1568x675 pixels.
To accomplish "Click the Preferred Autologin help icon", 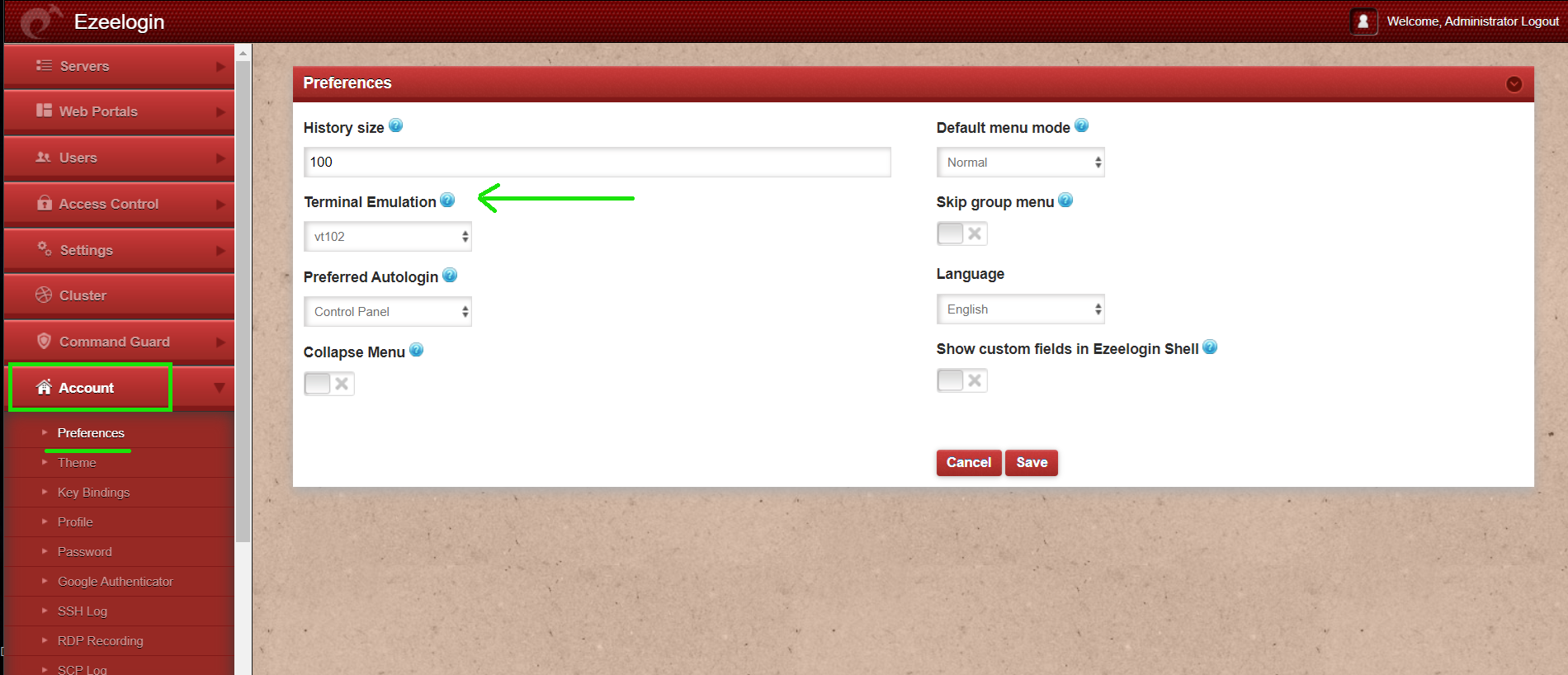I will pyautogui.click(x=450, y=275).
